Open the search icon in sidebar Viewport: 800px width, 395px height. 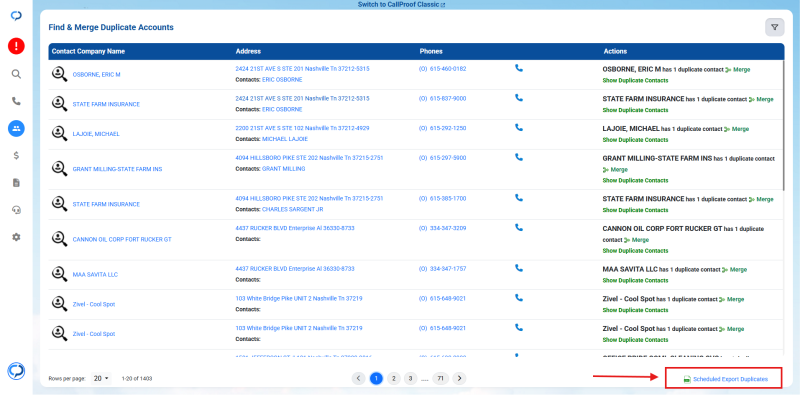16,75
